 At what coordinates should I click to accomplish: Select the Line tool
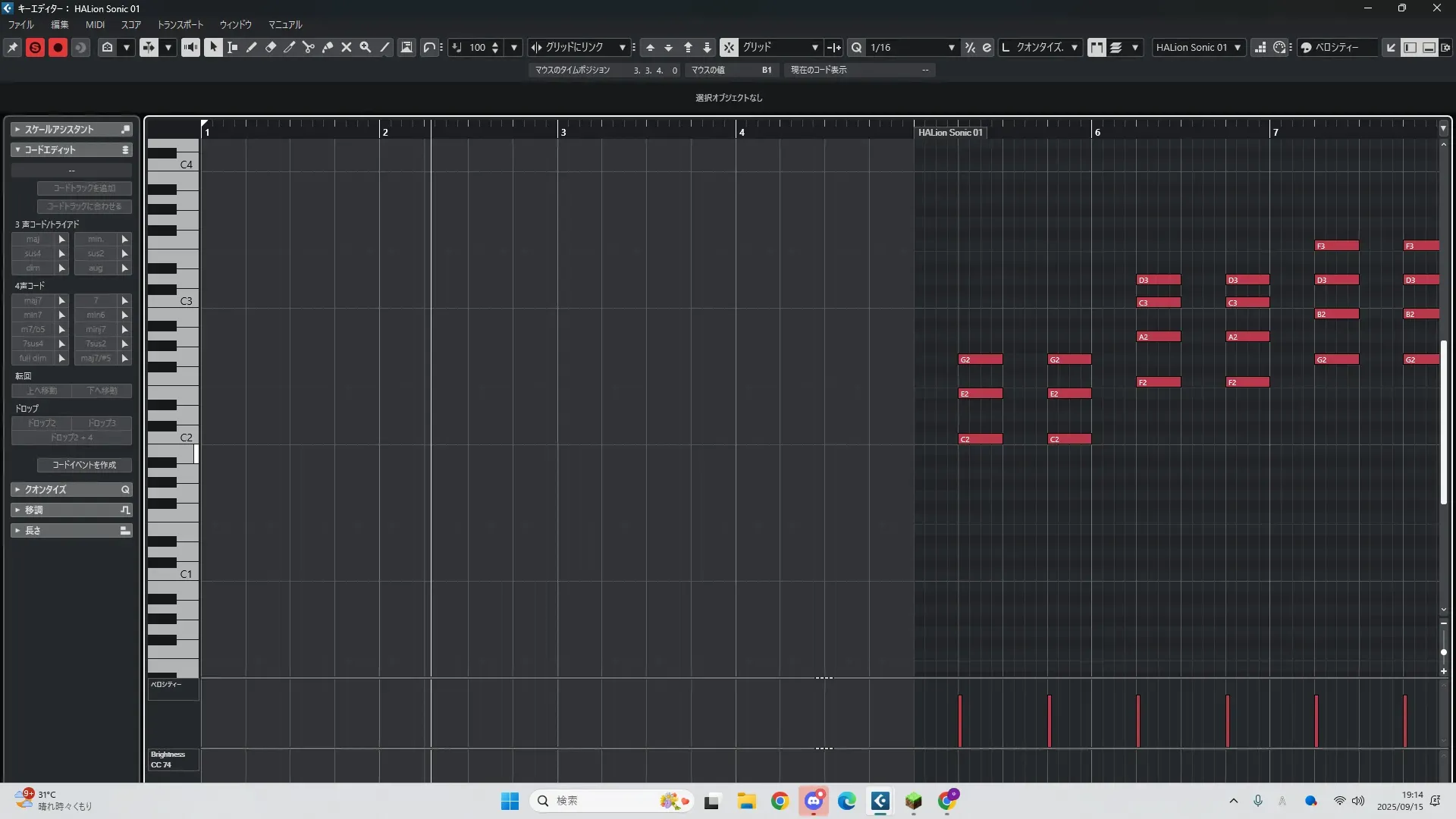point(384,47)
